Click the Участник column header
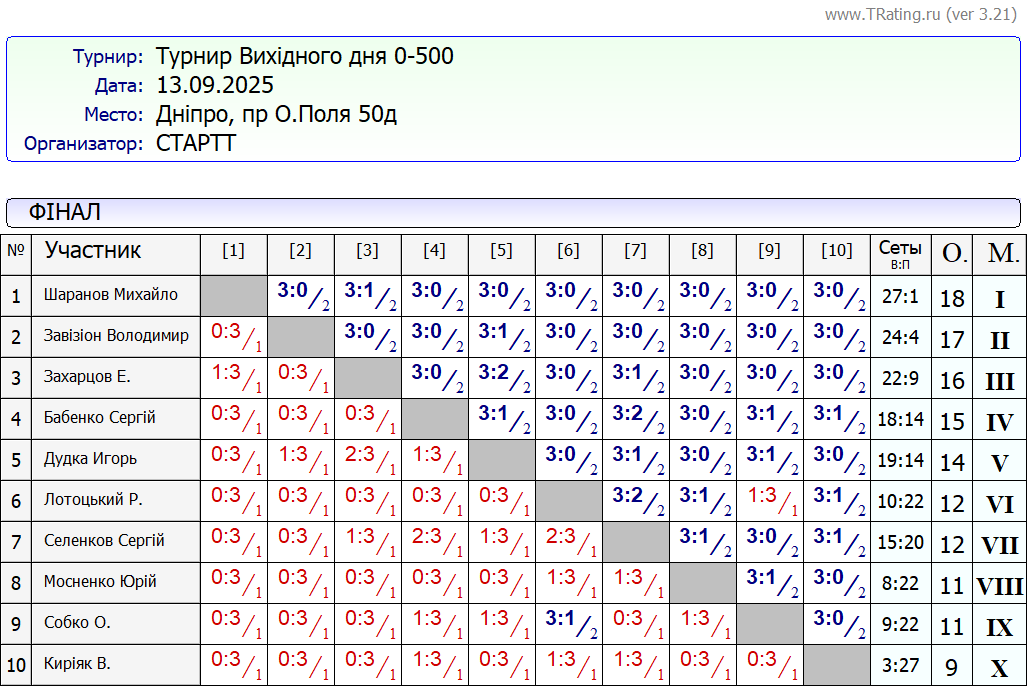 [x=93, y=251]
